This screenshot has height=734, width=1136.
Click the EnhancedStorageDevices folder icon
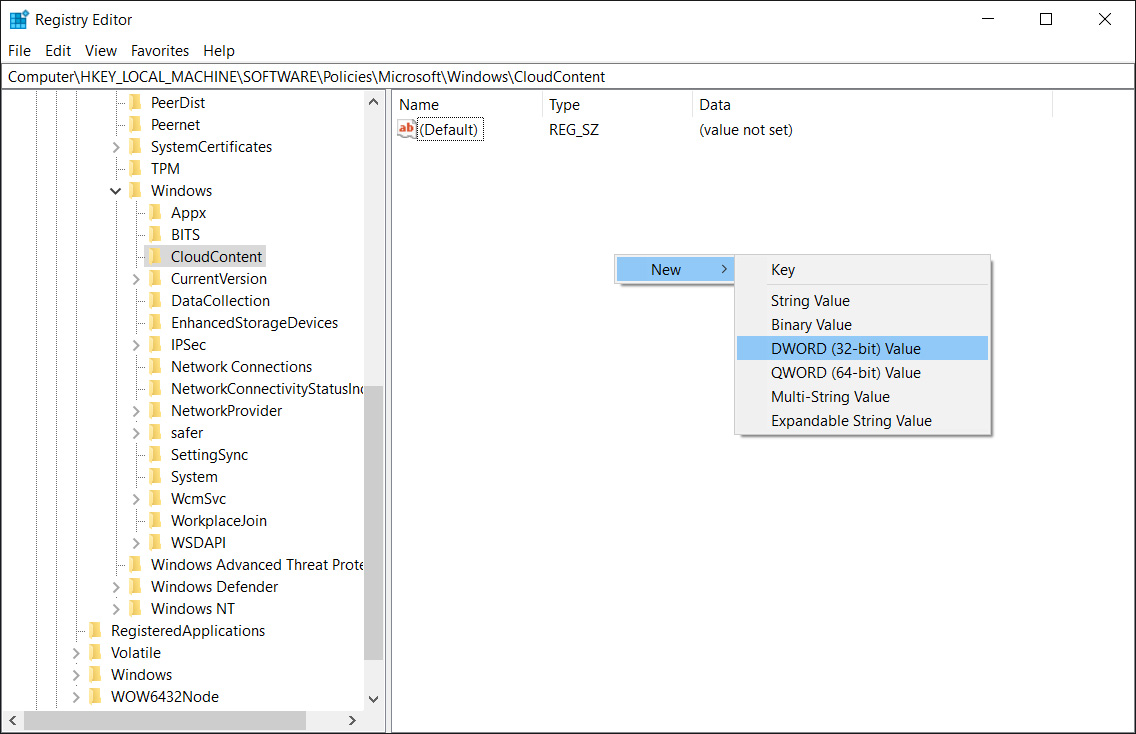pos(155,322)
